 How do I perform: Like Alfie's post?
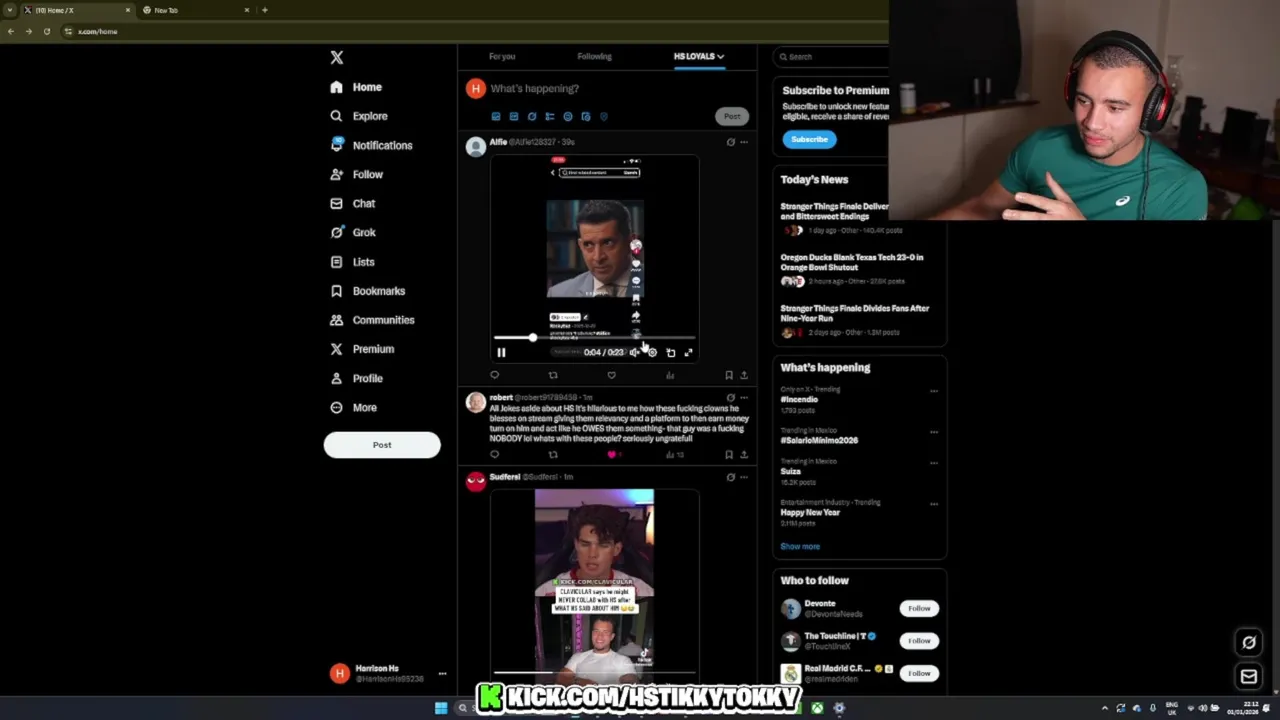tap(611, 375)
